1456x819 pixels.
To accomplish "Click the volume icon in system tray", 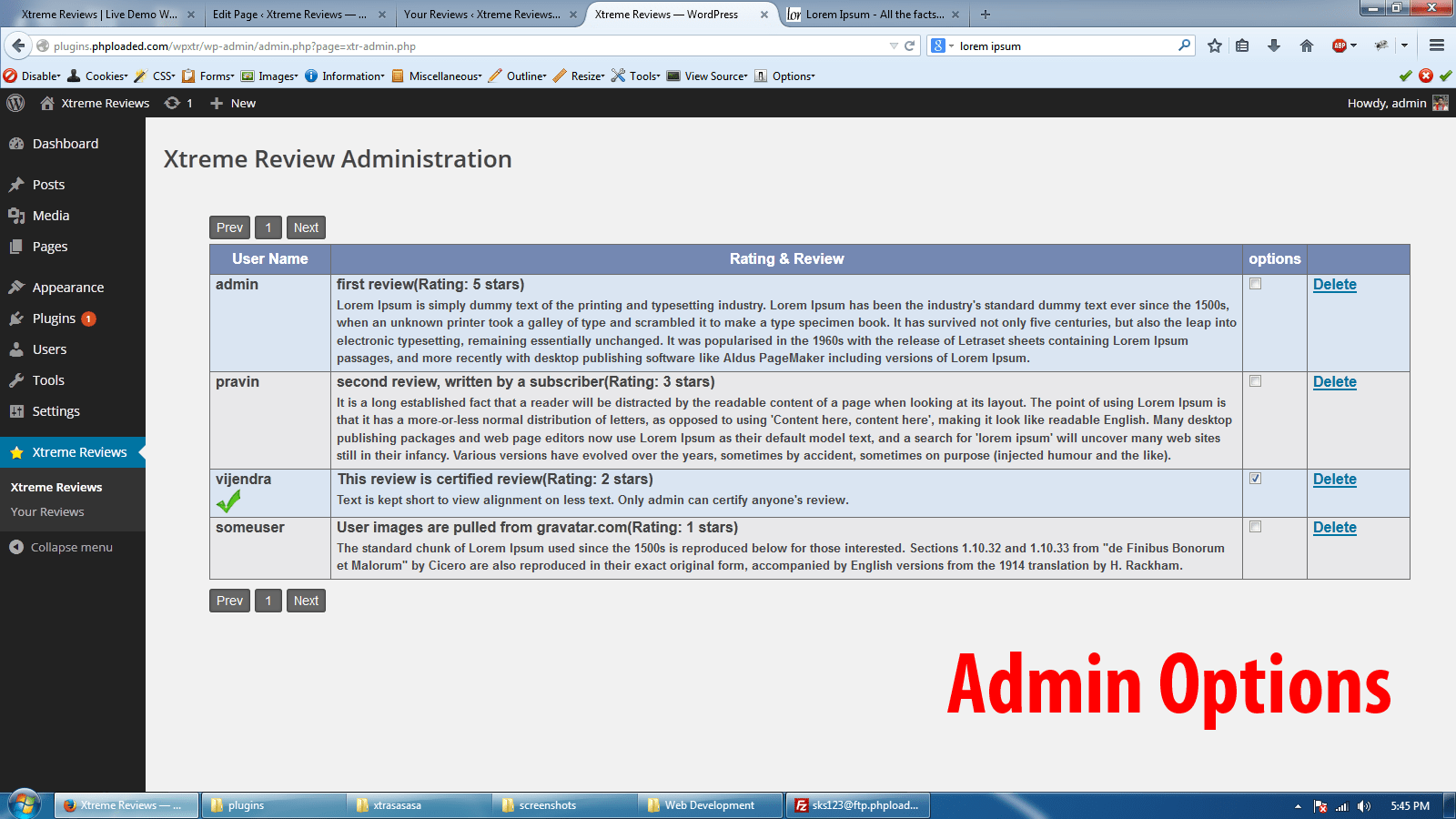I will 1363,806.
